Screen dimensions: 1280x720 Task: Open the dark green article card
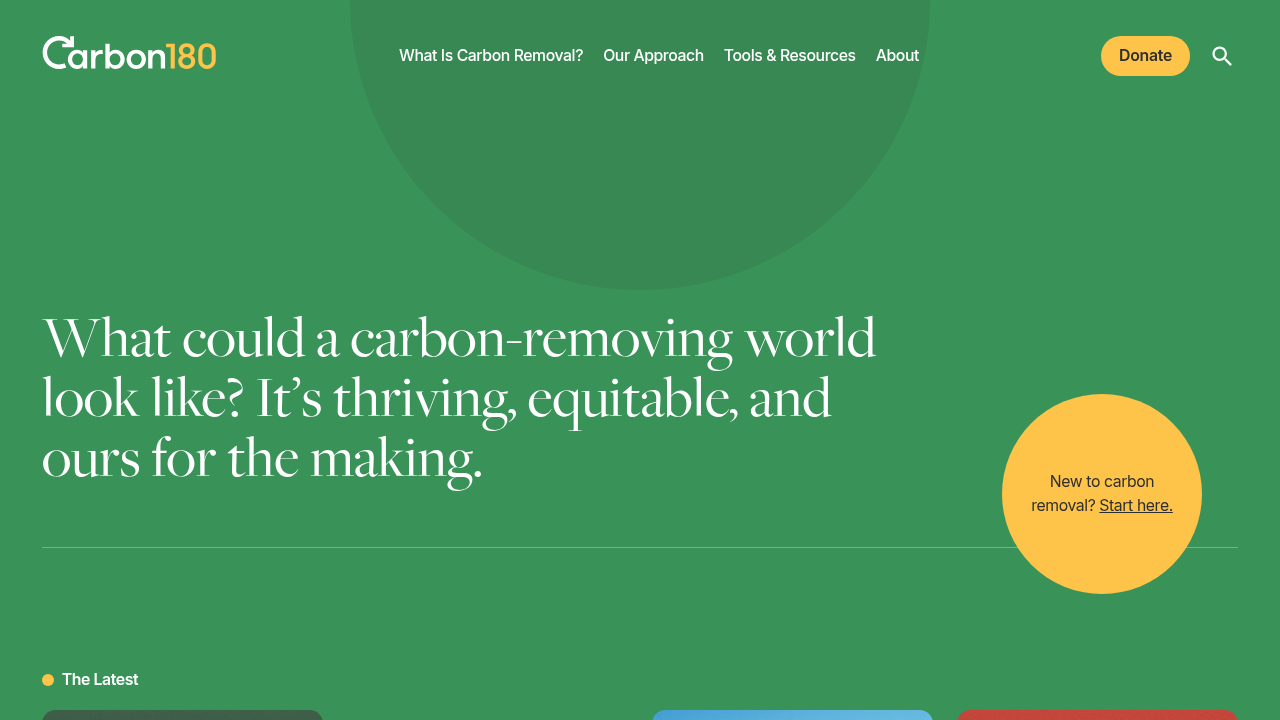pos(181,716)
